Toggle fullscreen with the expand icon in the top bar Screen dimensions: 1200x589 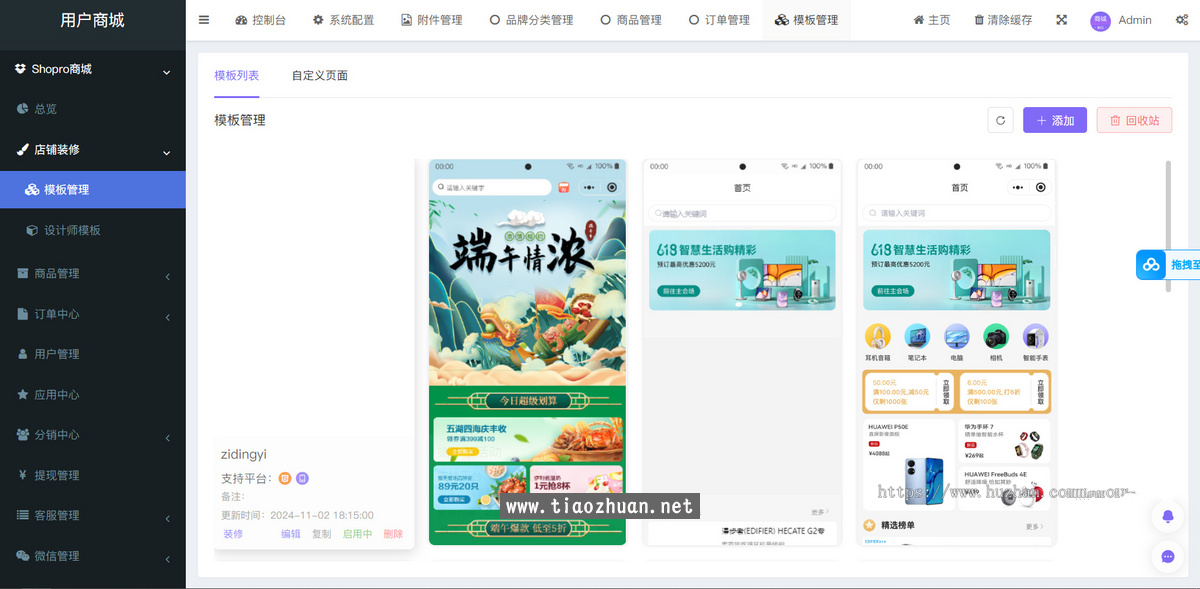(x=1061, y=19)
